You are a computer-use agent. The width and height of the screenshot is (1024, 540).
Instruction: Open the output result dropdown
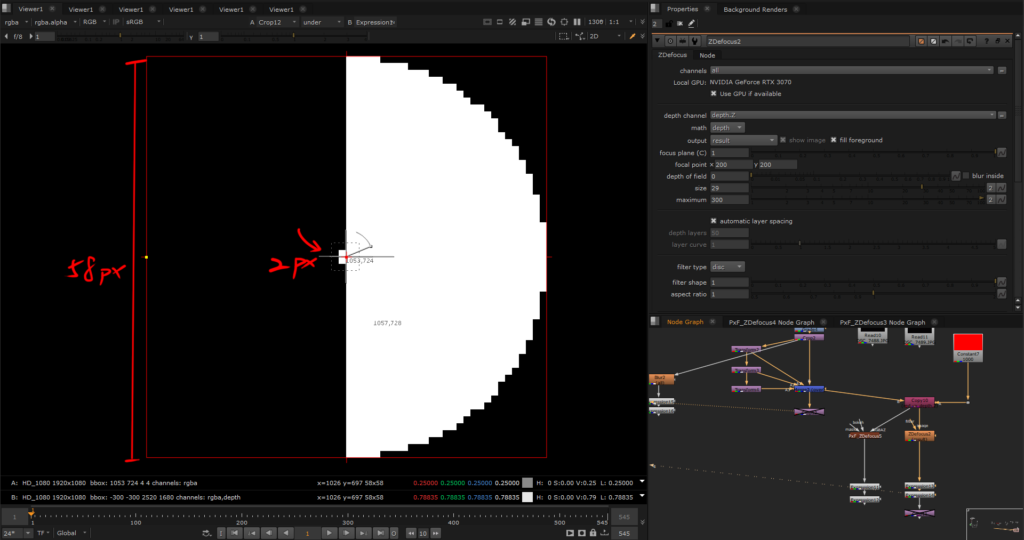pos(743,140)
